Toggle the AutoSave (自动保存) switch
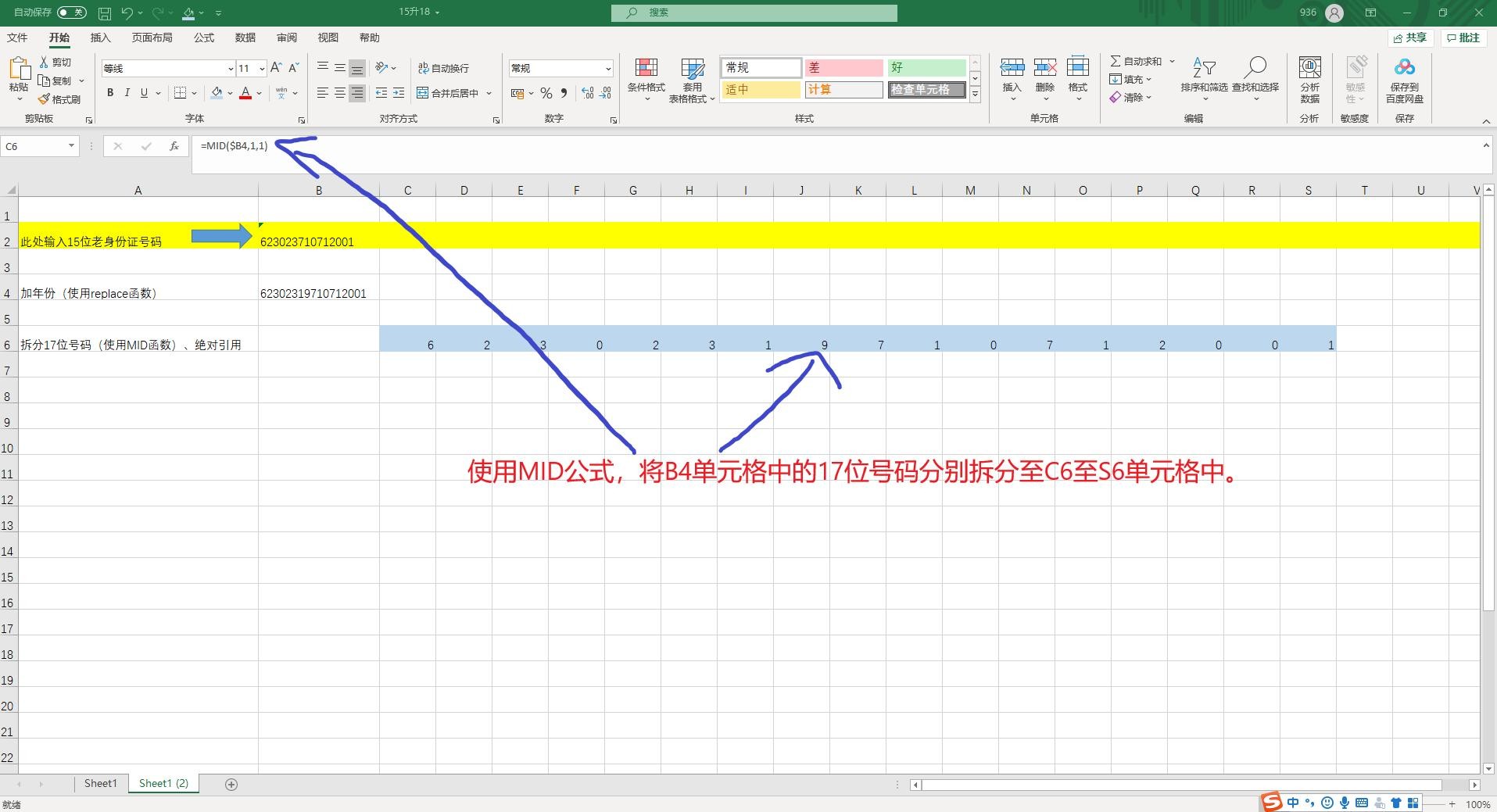Screen dimensions: 1497x812 coord(72,13)
